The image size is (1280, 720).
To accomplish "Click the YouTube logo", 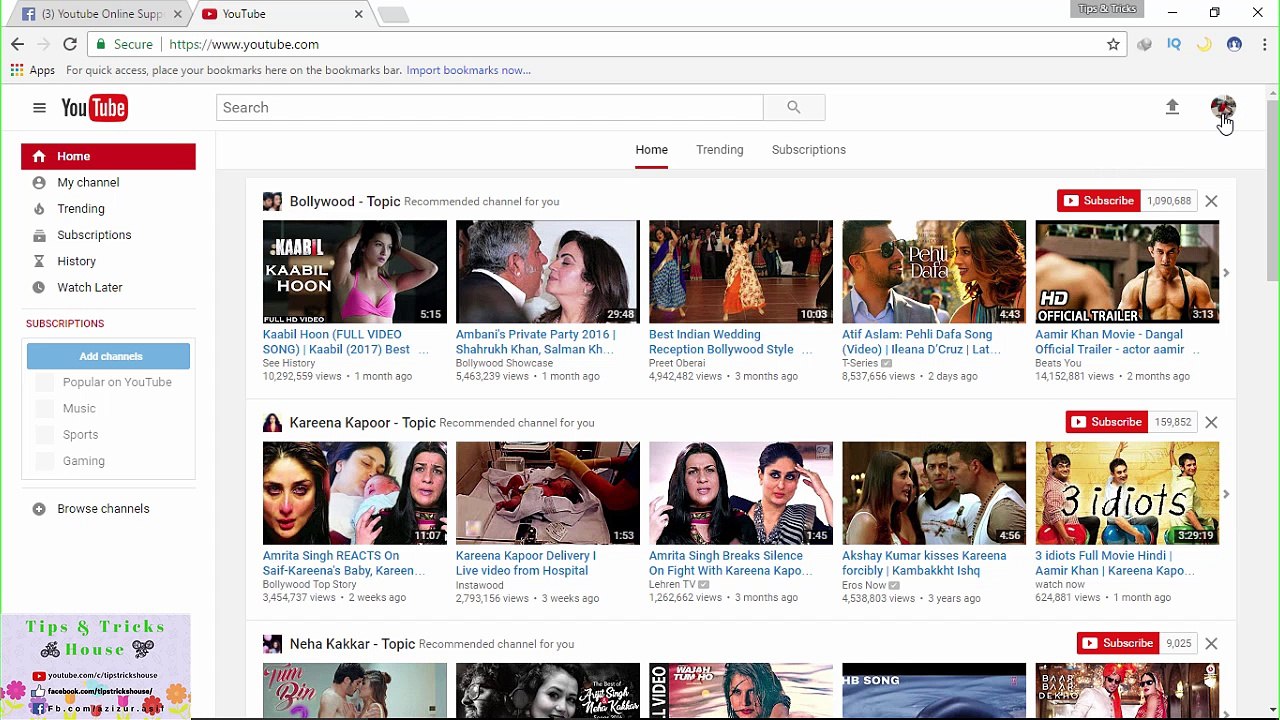I will click(x=94, y=108).
